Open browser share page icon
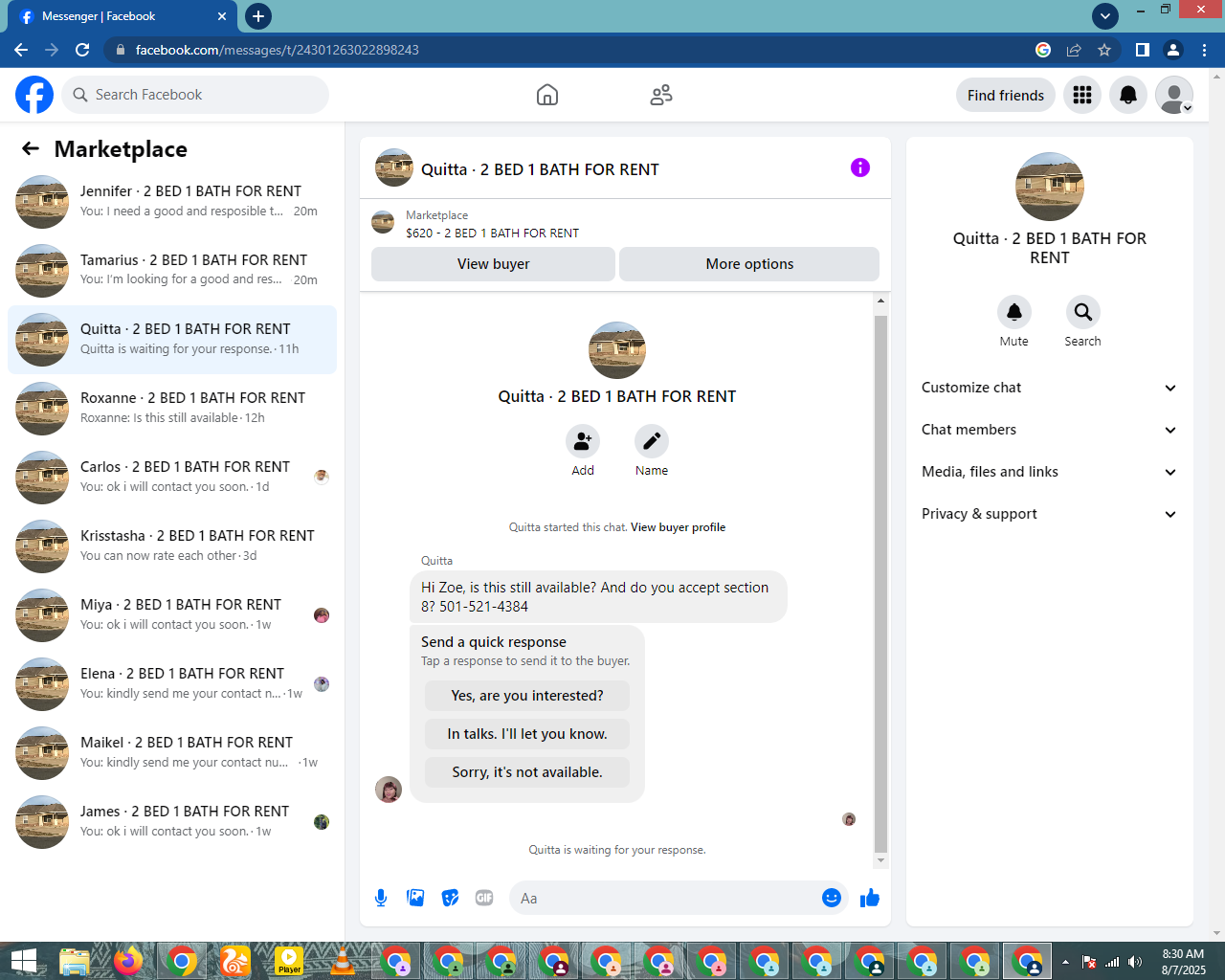 (1074, 50)
